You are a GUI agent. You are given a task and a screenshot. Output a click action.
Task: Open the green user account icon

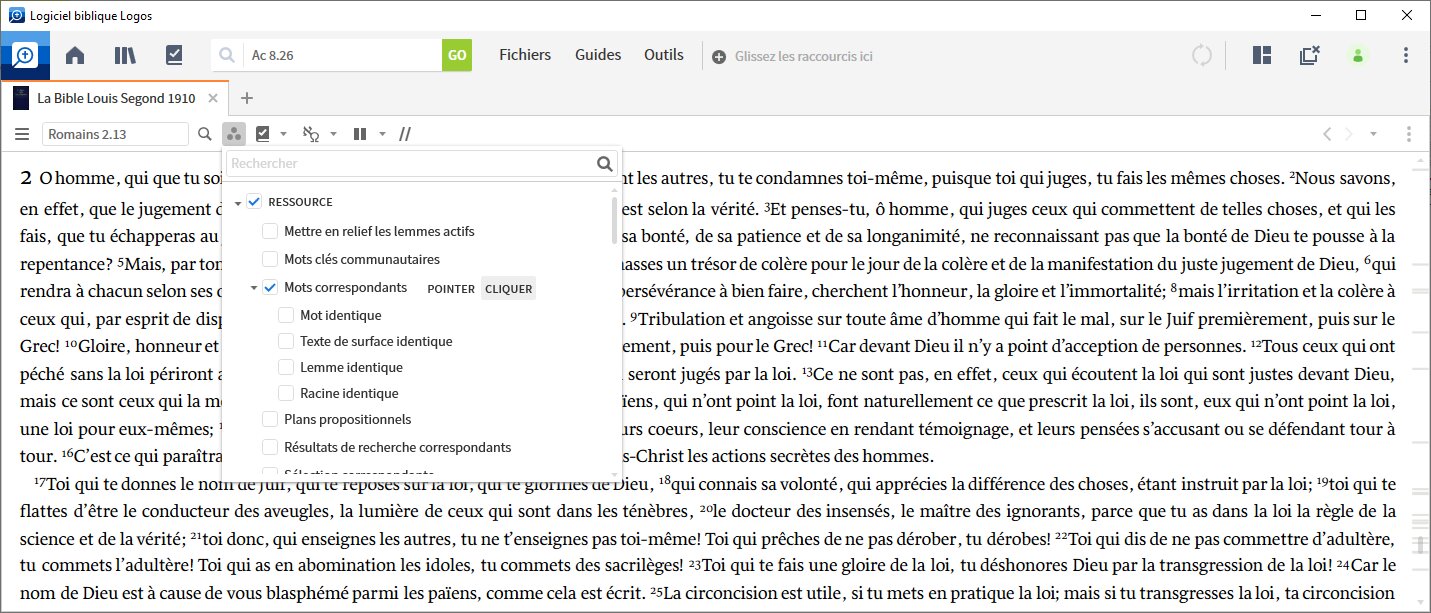[1358, 56]
